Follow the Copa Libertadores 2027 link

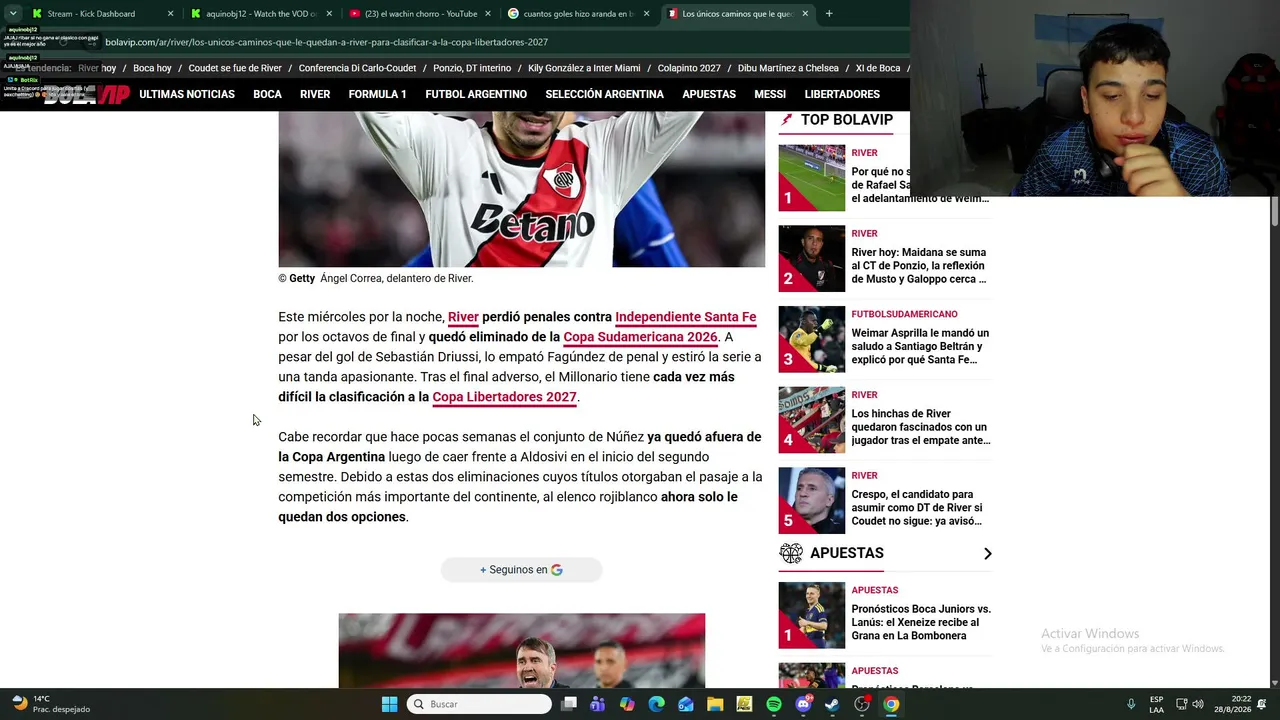tap(504, 397)
